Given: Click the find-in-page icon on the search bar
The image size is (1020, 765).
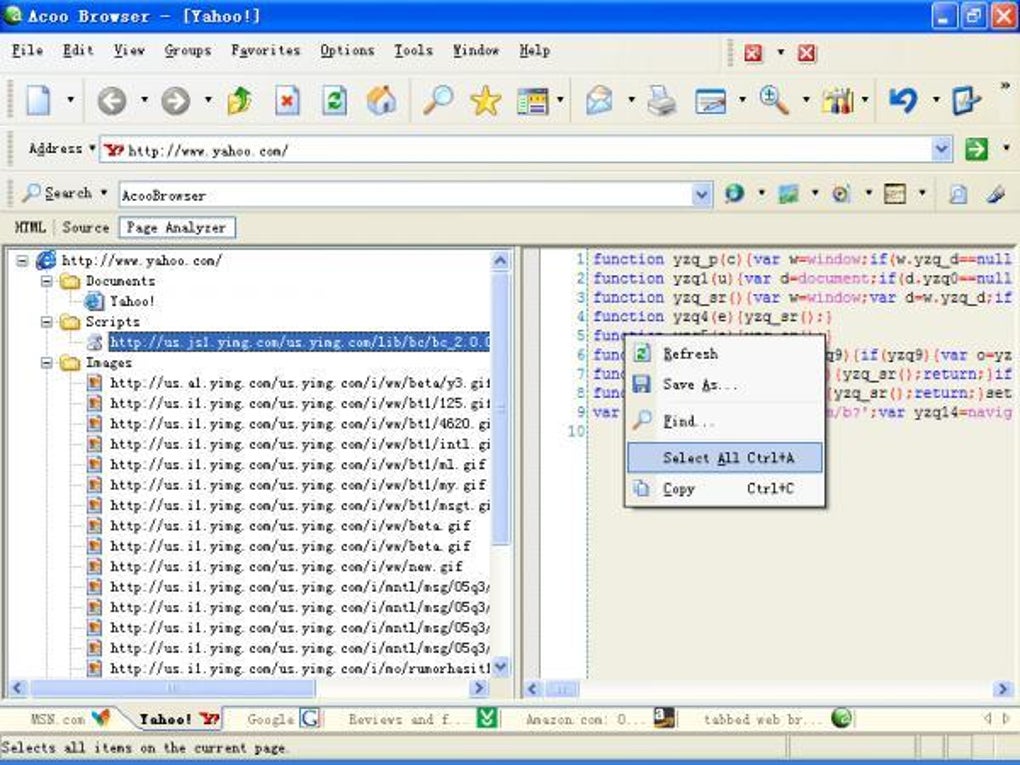Looking at the screenshot, I should (958, 194).
